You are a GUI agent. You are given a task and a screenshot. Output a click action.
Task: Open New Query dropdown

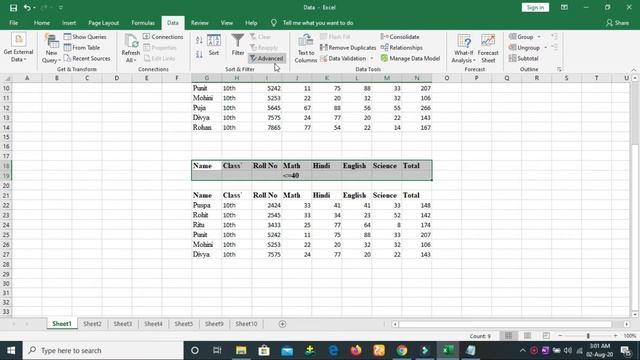click(x=51, y=48)
